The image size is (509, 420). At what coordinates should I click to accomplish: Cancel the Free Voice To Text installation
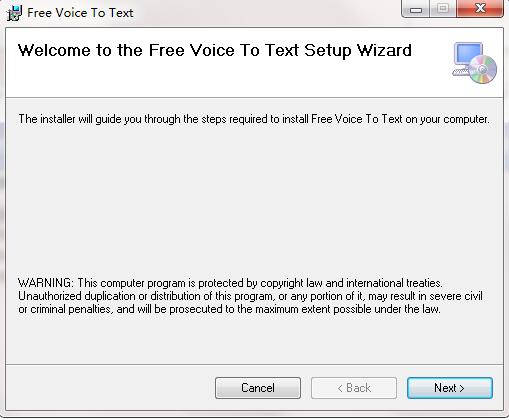258,388
